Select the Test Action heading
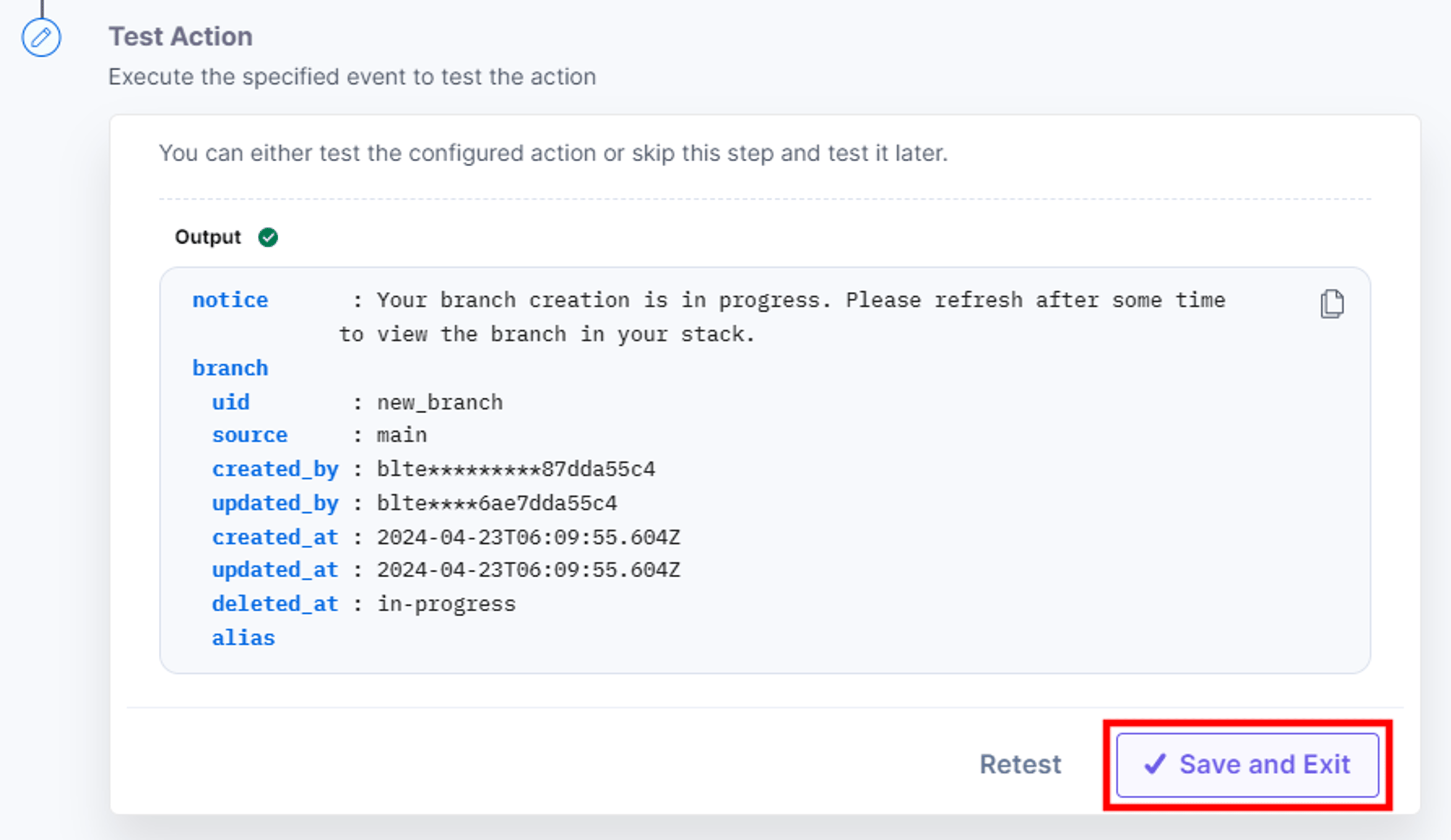Screen dimensions: 1451x840 click(x=181, y=37)
